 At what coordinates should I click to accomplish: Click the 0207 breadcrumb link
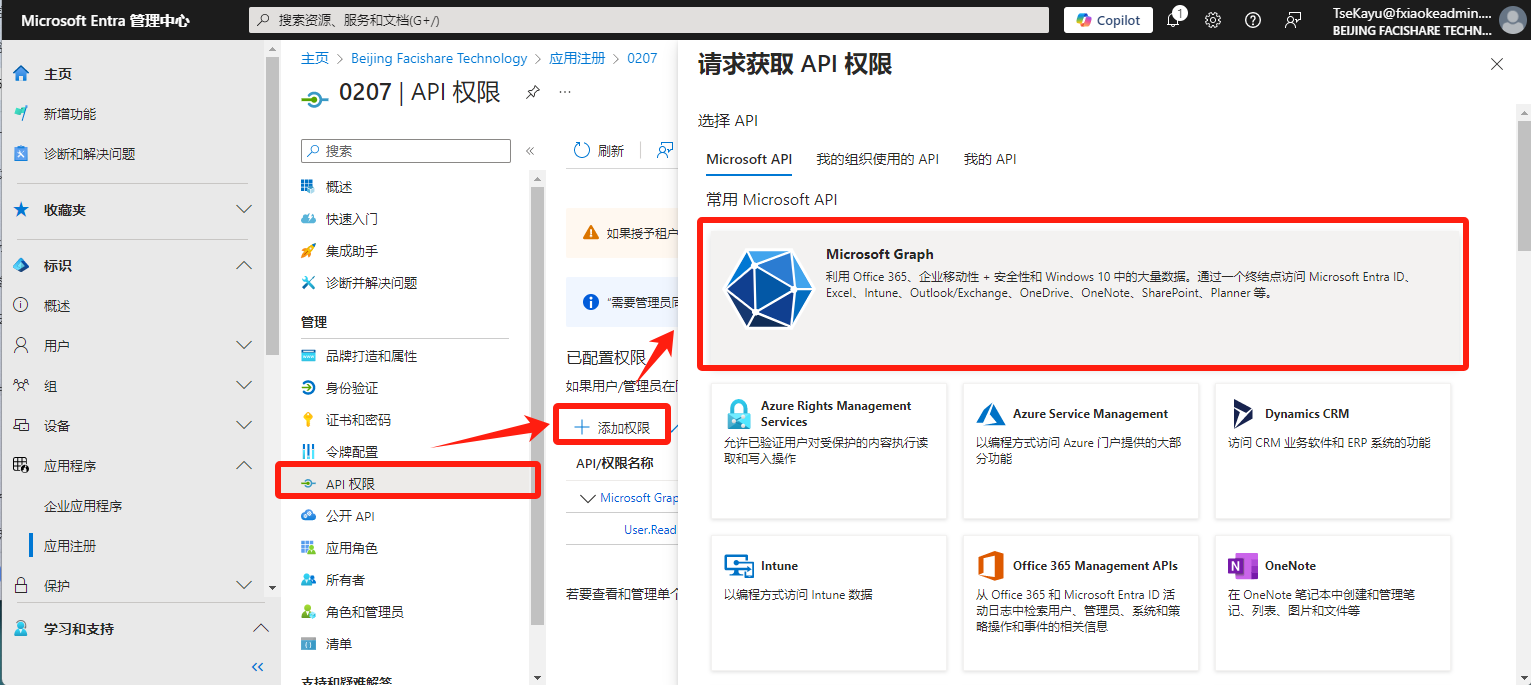point(642,58)
